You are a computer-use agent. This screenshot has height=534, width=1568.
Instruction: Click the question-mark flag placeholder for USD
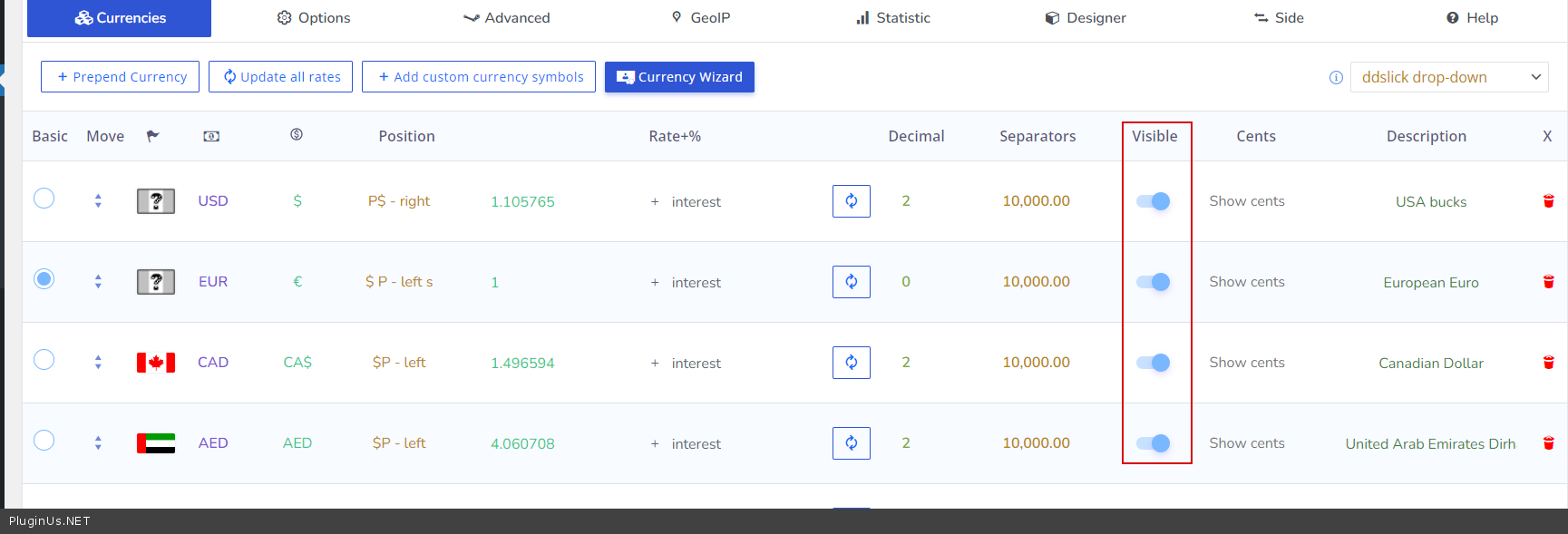pyautogui.click(x=156, y=201)
